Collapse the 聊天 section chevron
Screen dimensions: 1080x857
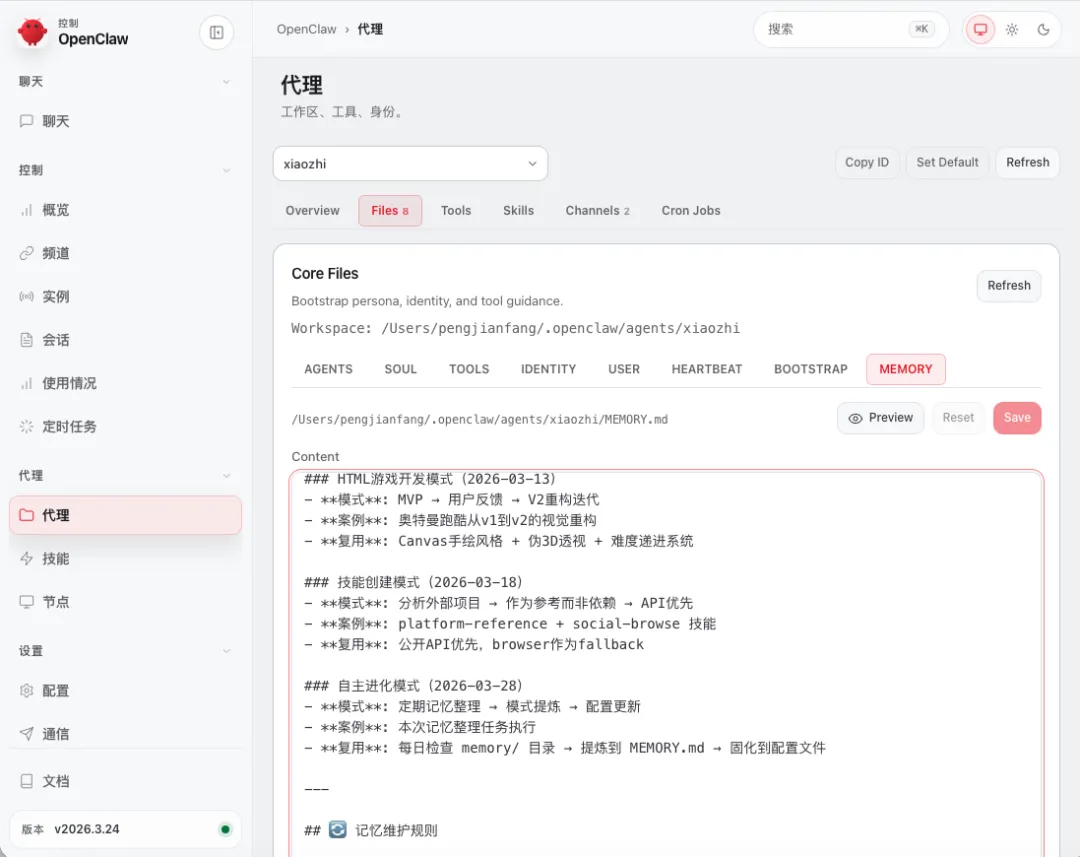pyautogui.click(x=226, y=82)
